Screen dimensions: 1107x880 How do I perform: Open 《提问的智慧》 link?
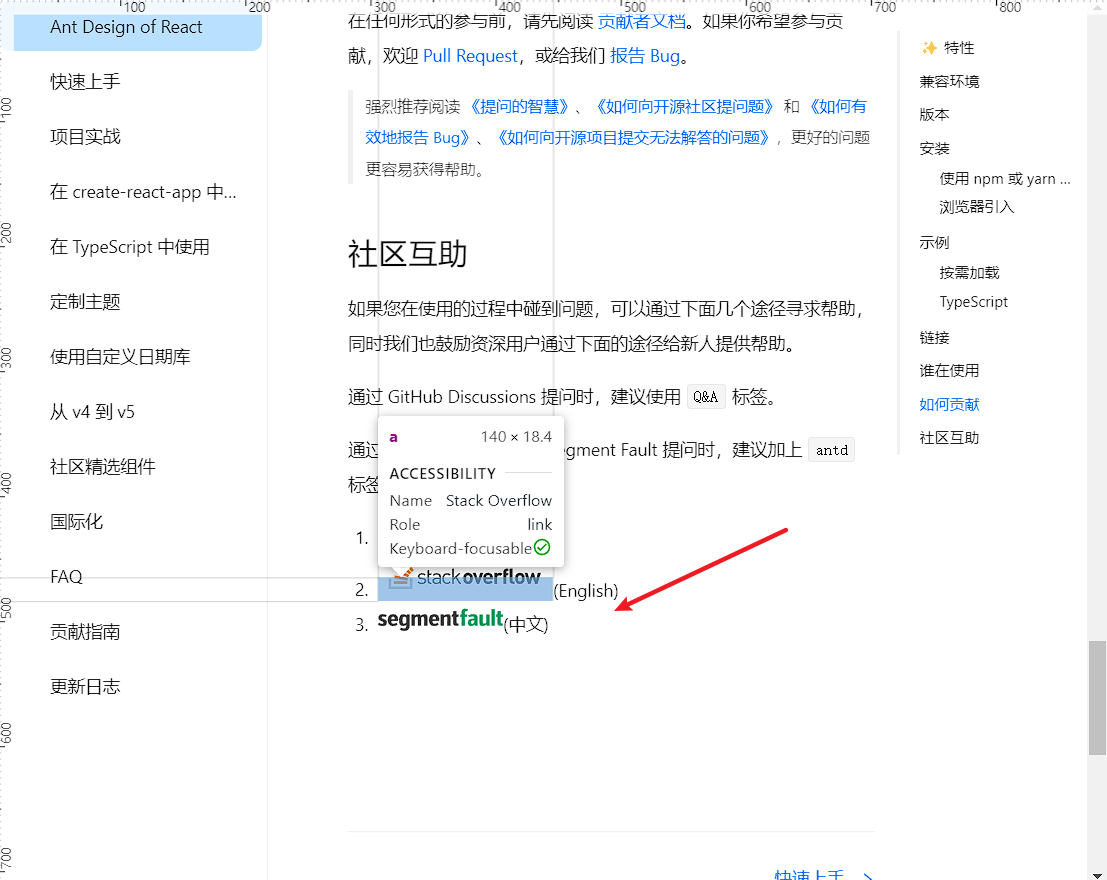click(x=520, y=107)
